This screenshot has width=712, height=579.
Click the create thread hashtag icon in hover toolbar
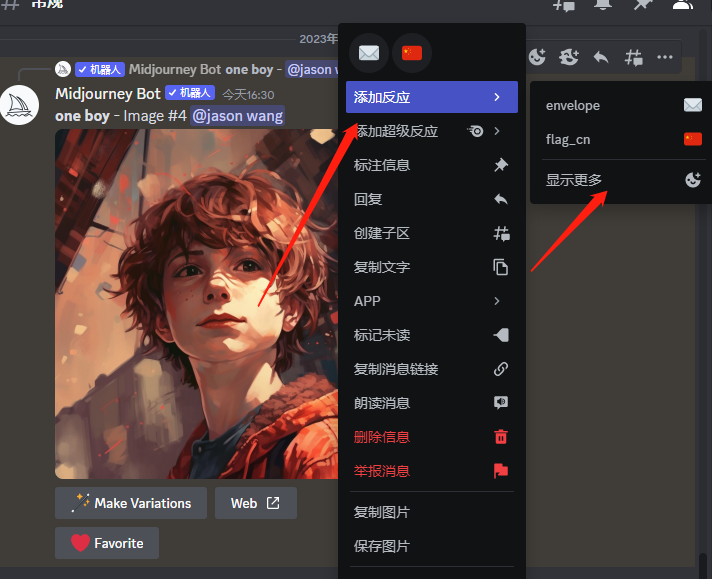(x=633, y=57)
